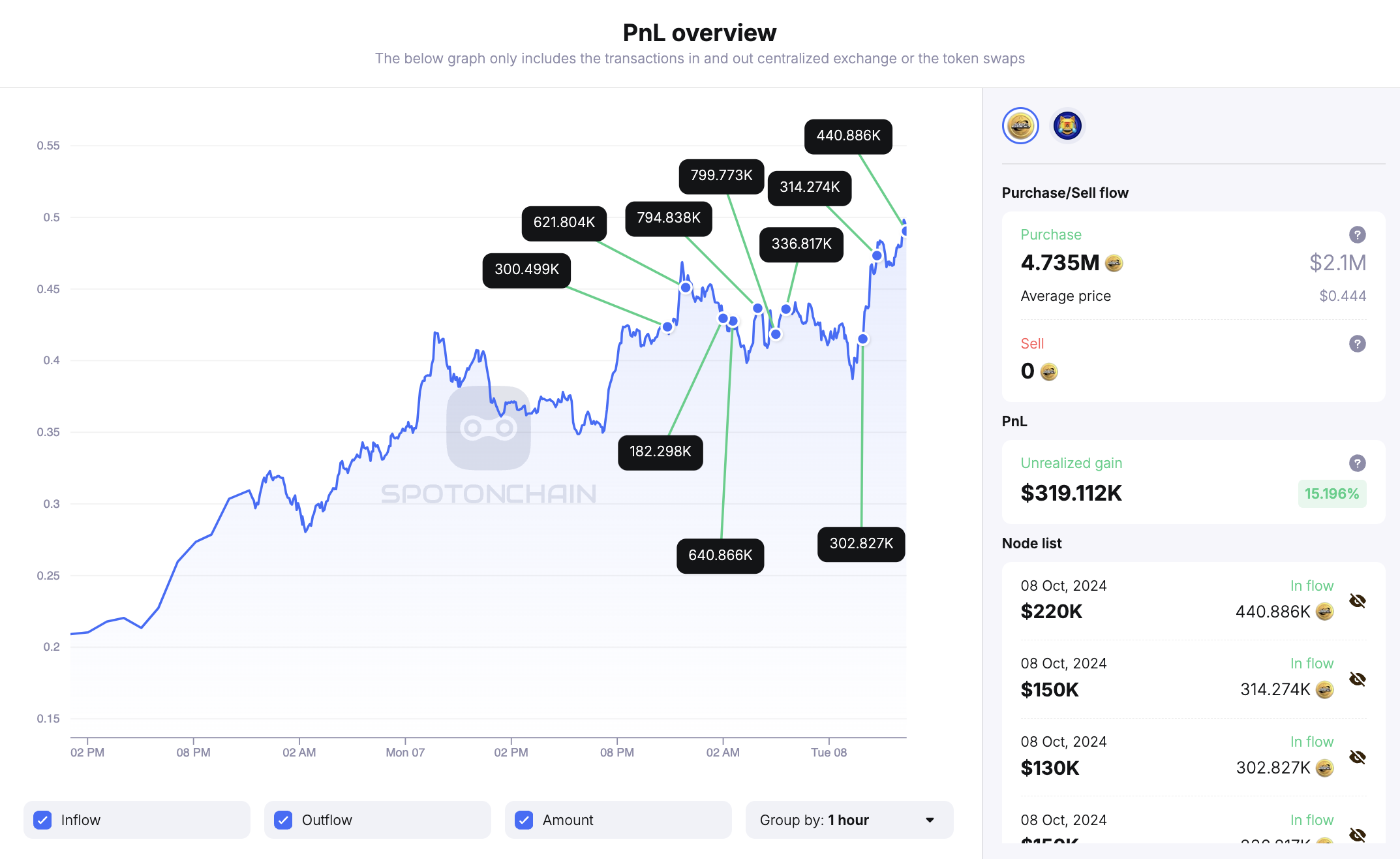
Task: Click the Spot On Chain watermark logo
Action: point(489,426)
